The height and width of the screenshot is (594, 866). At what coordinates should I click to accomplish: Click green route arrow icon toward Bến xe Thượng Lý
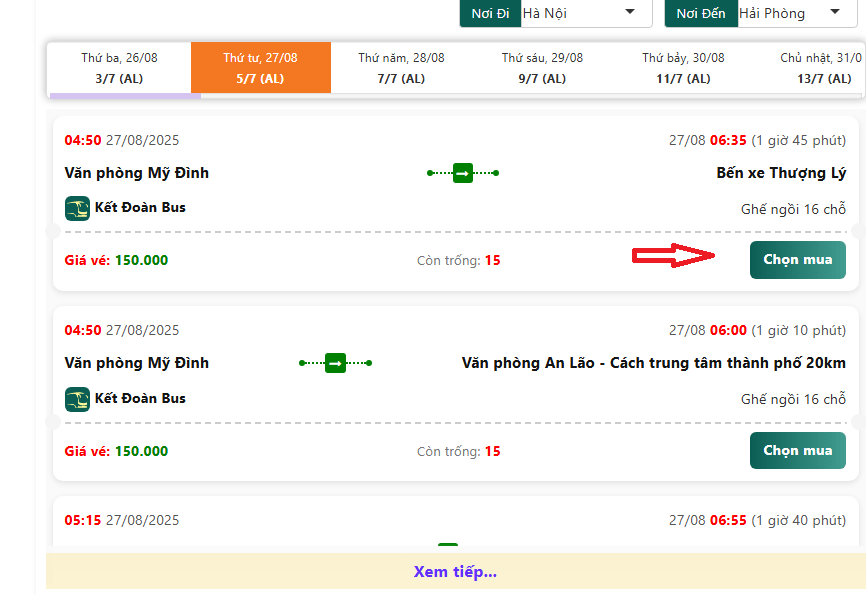pos(462,173)
